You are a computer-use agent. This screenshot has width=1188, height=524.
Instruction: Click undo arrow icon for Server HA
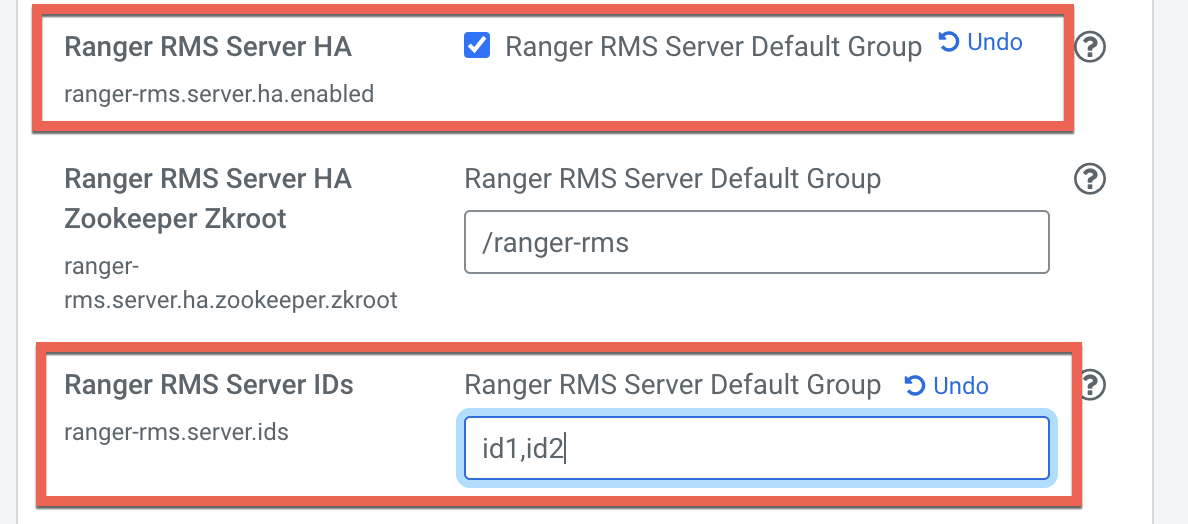949,42
